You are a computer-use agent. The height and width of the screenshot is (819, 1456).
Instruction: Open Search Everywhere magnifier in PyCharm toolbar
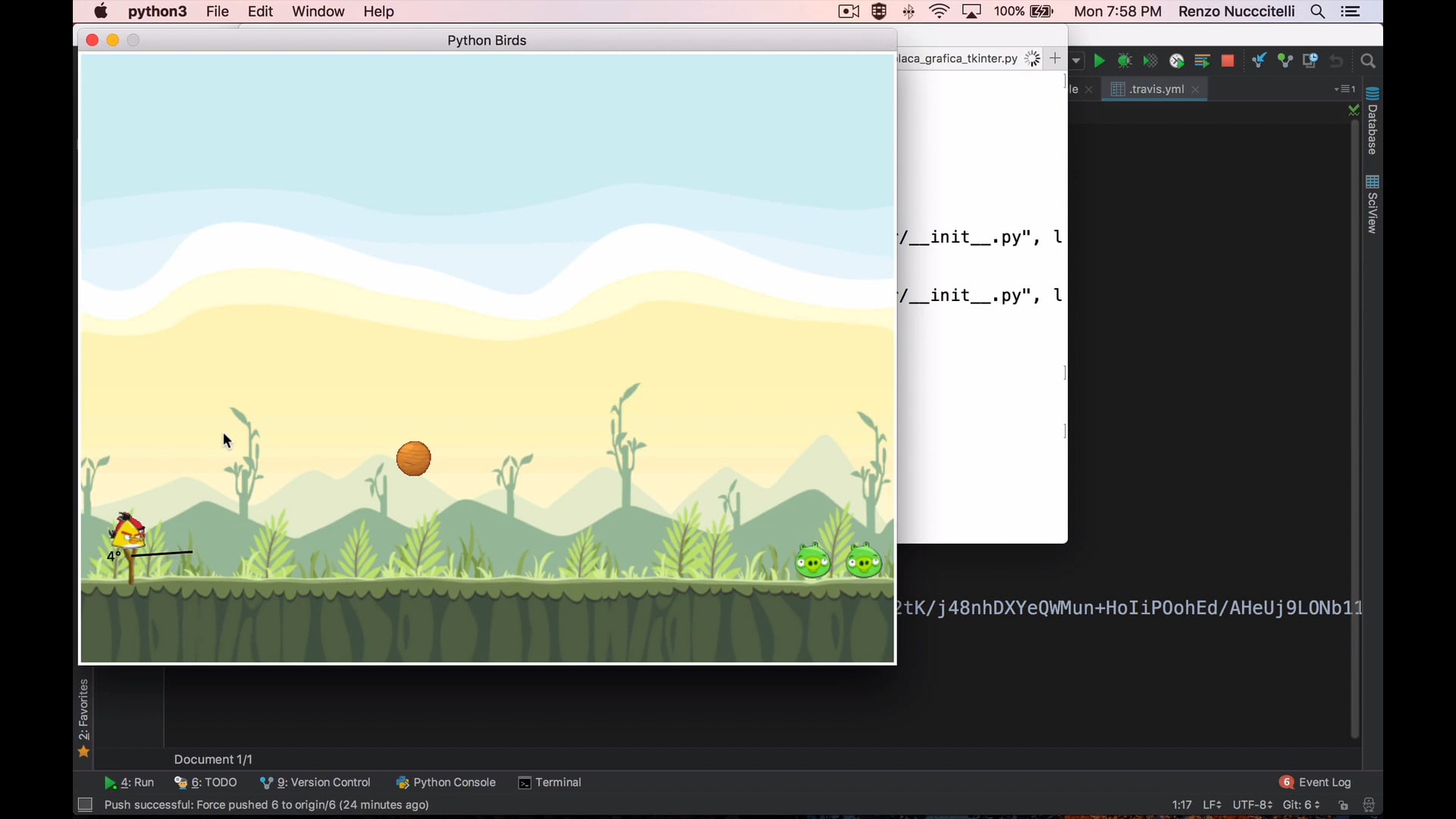pos(1368,61)
